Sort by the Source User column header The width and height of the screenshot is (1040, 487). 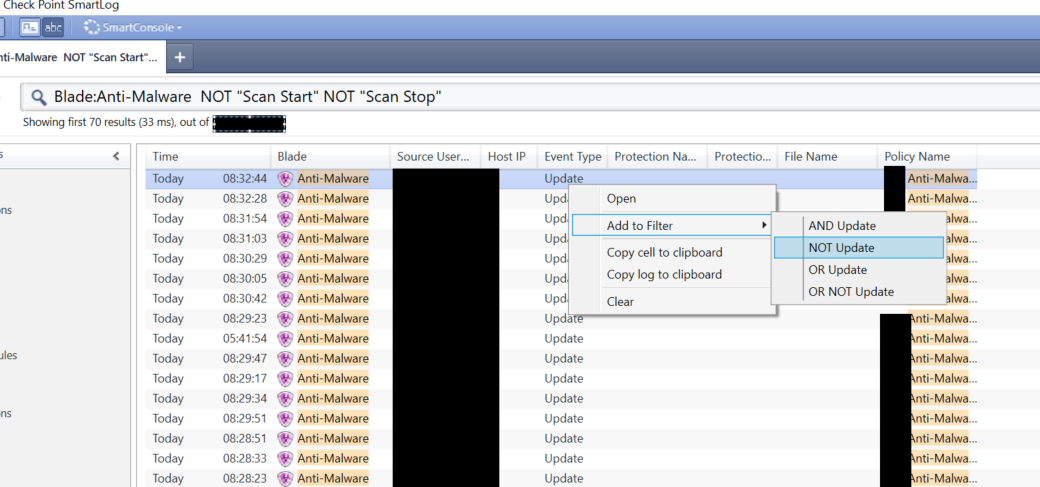pyautogui.click(x=435, y=157)
